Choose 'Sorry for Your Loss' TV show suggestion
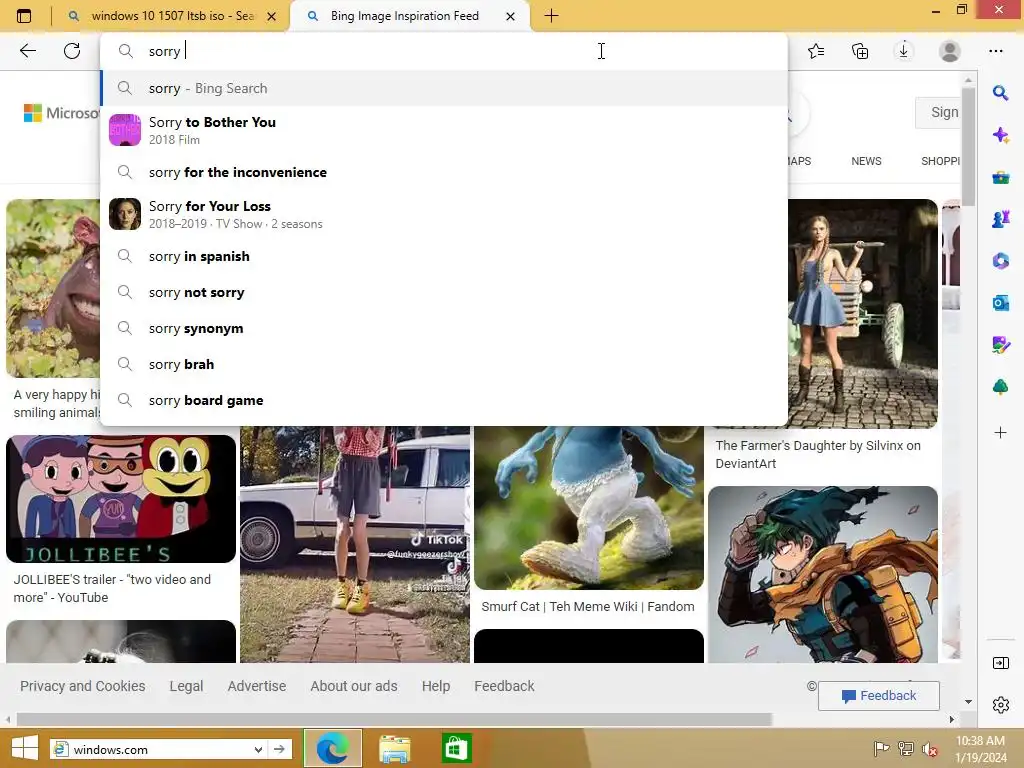Screen dimensions: 1024x768 point(444,214)
